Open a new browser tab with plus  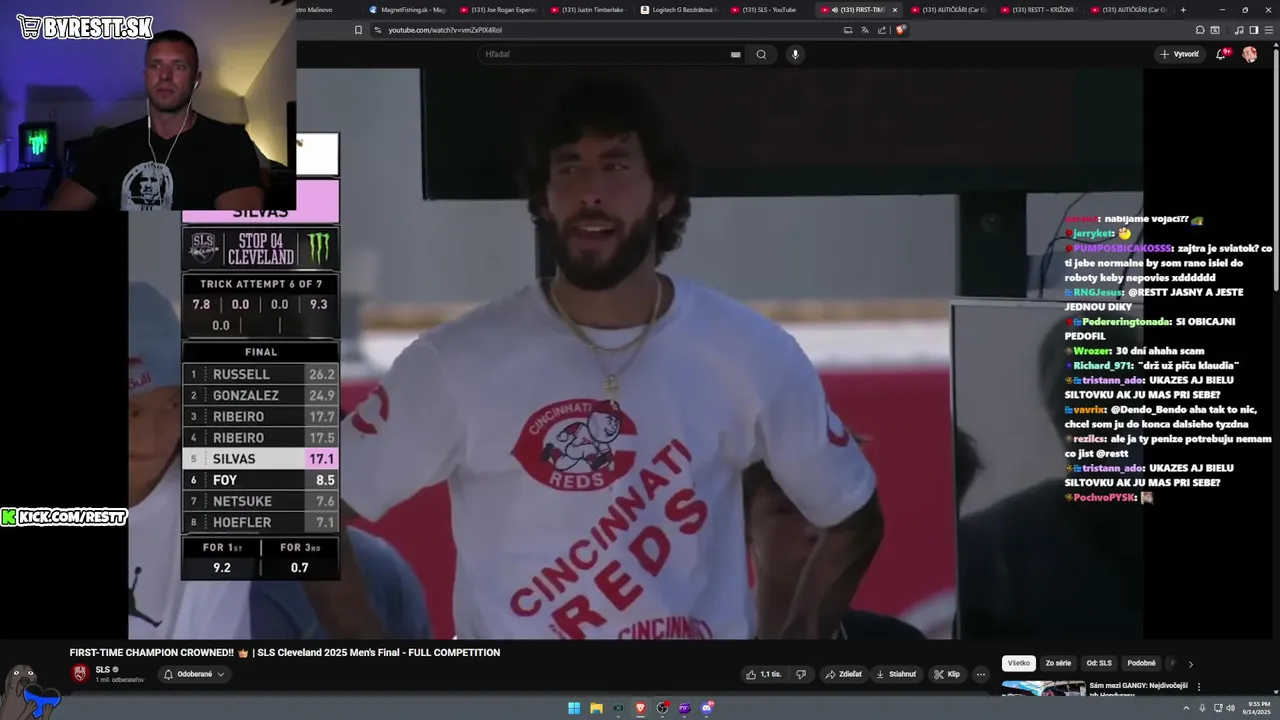(x=1183, y=10)
